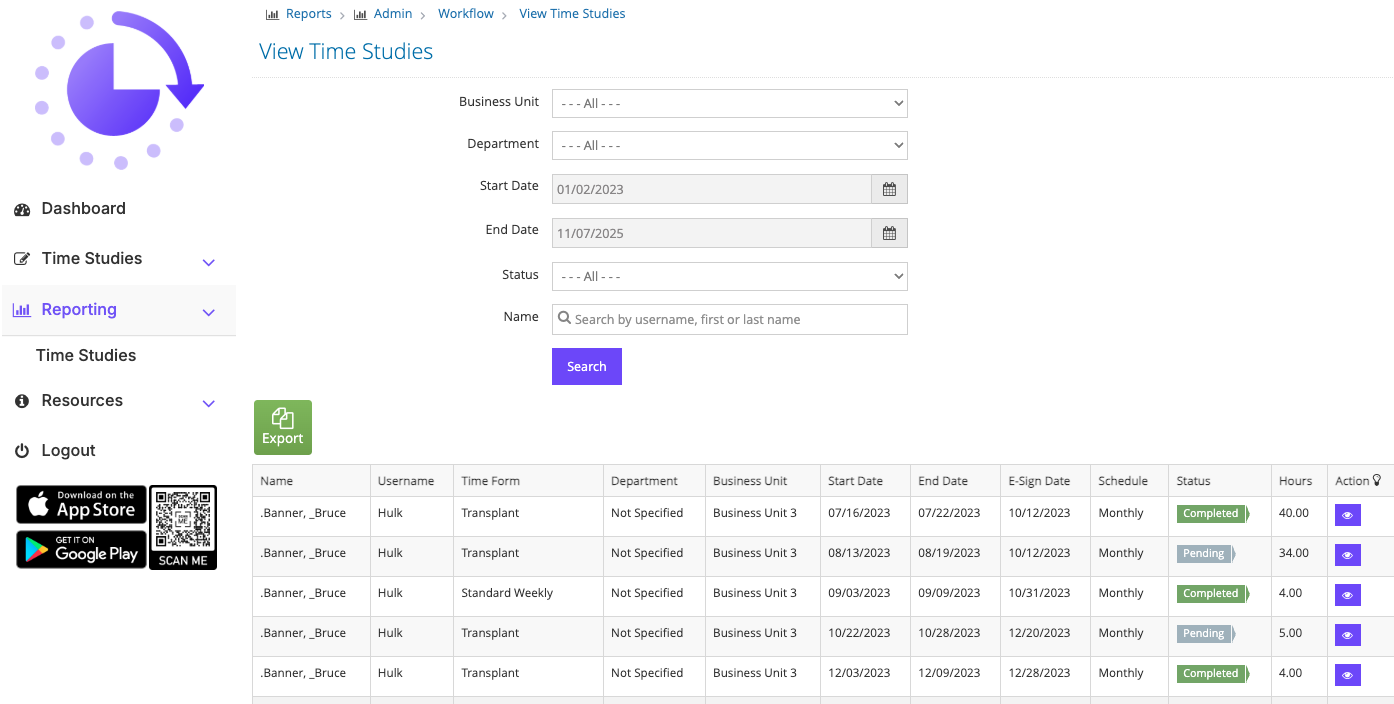Click the lightbulb hint next to Action
The width and height of the screenshot is (1394, 704).
[x=1377, y=481]
